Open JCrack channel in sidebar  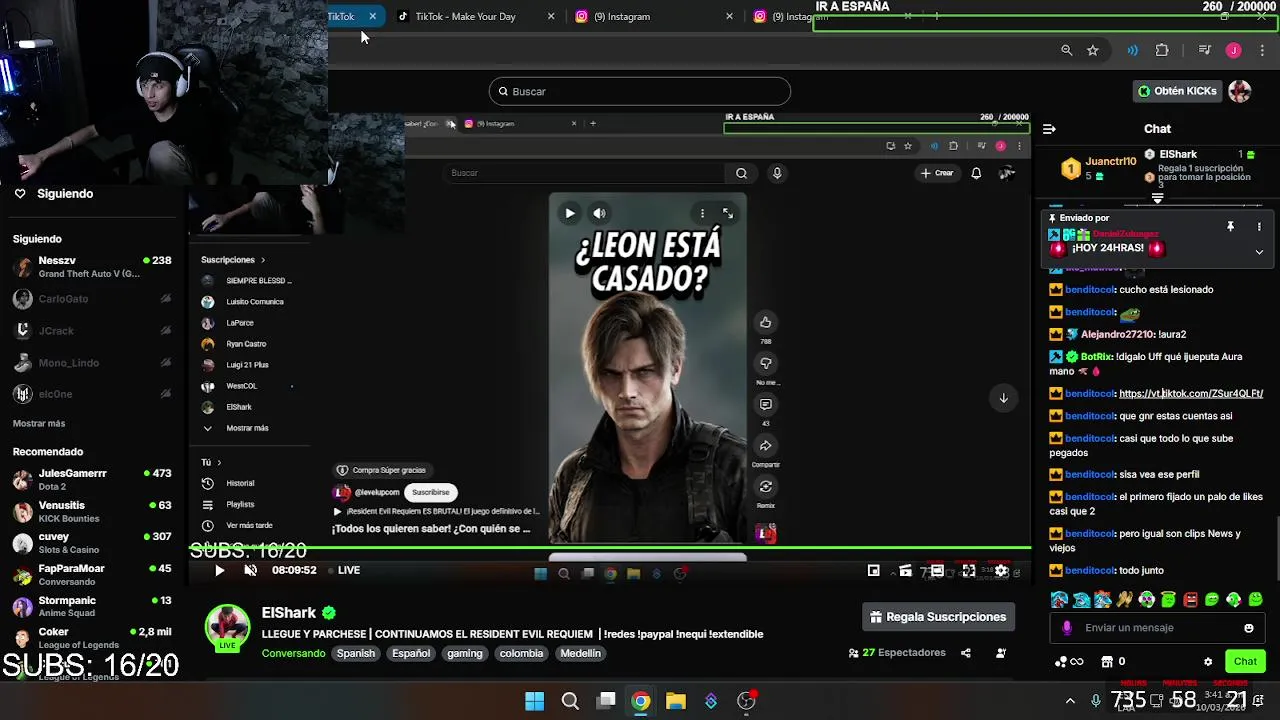click(93, 331)
